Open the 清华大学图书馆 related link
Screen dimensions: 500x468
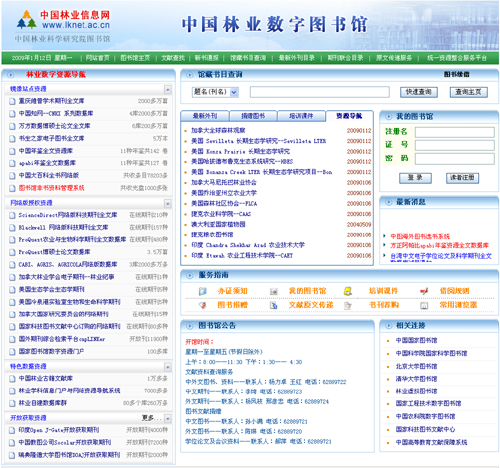pos(416,379)
